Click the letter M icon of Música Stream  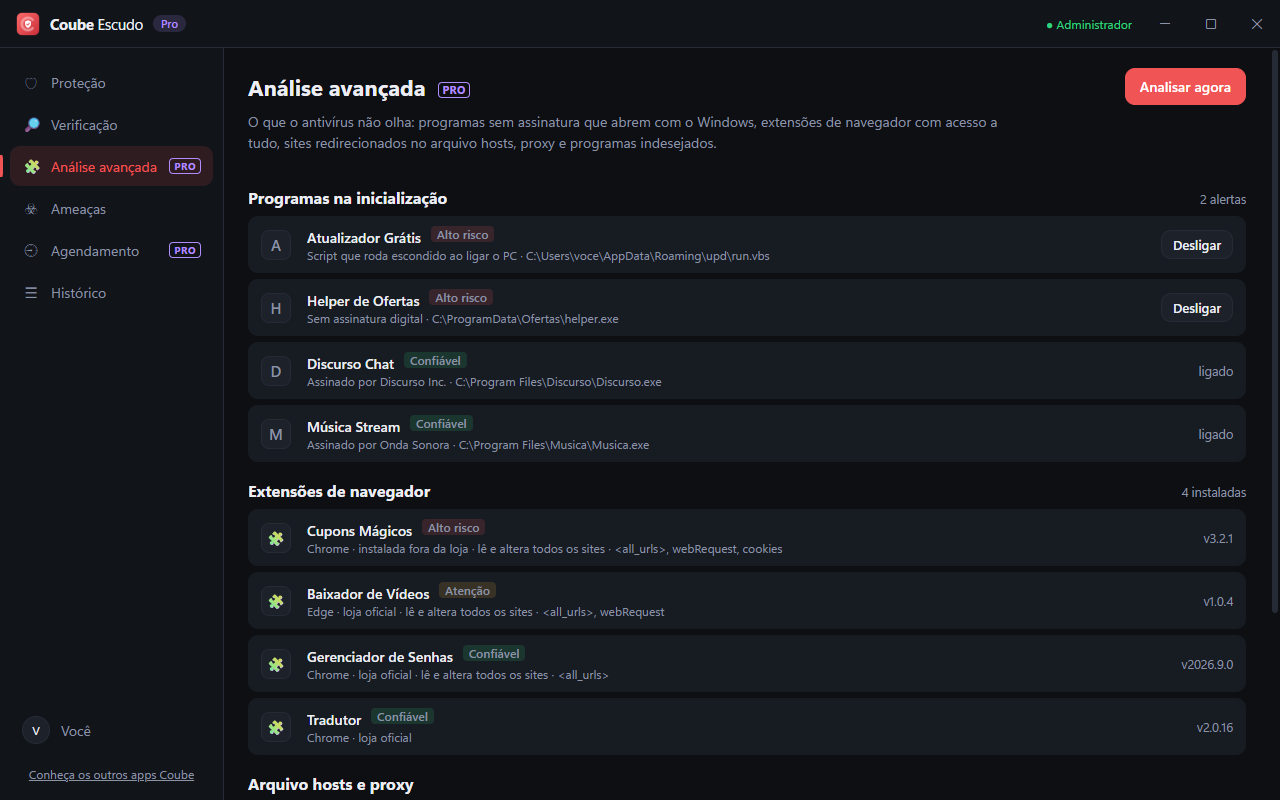276,434
